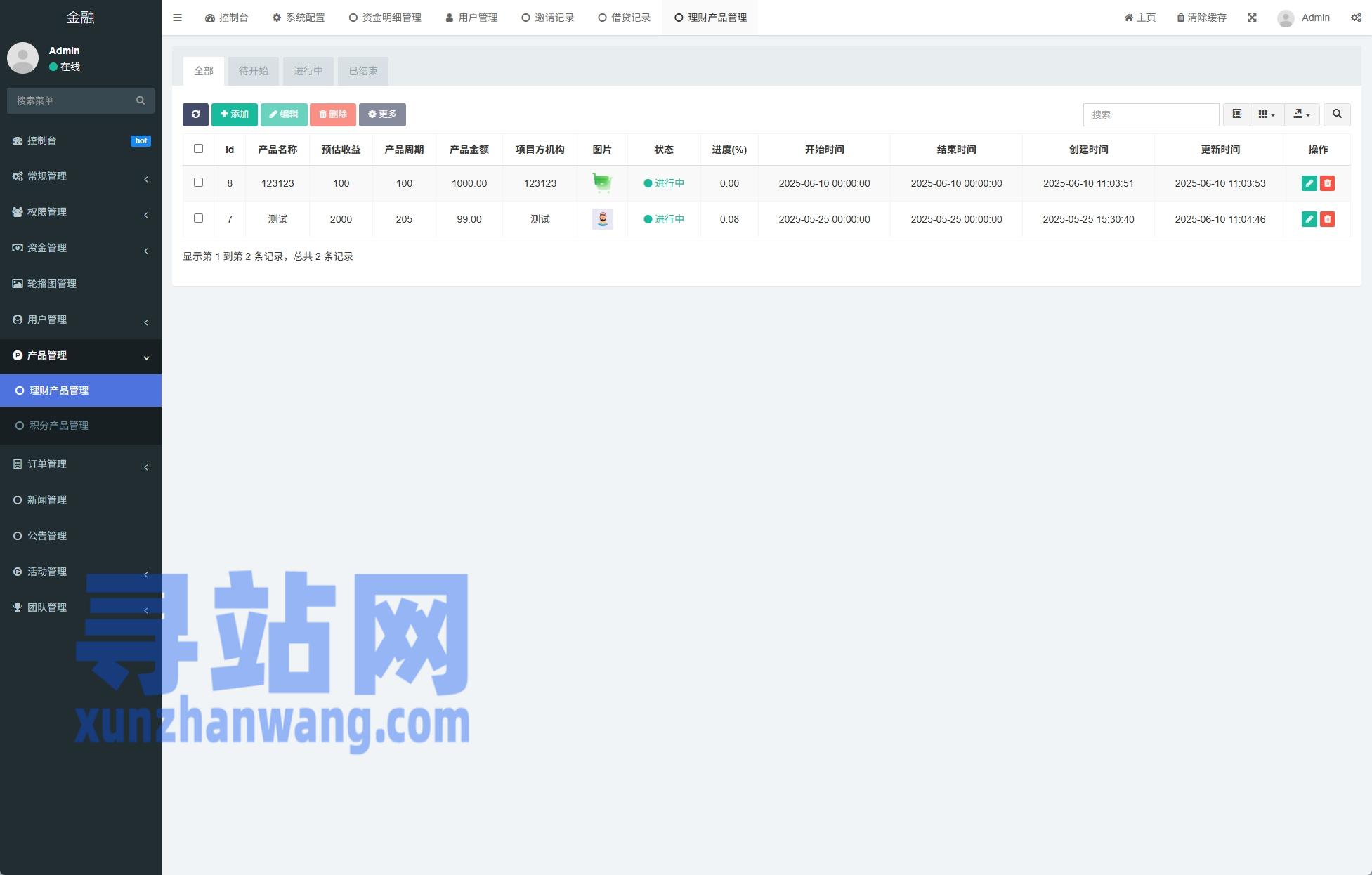Expand 权限管理 sidebar menu
This screenshot has height=875, width=1372.
(x=81, y=212)
